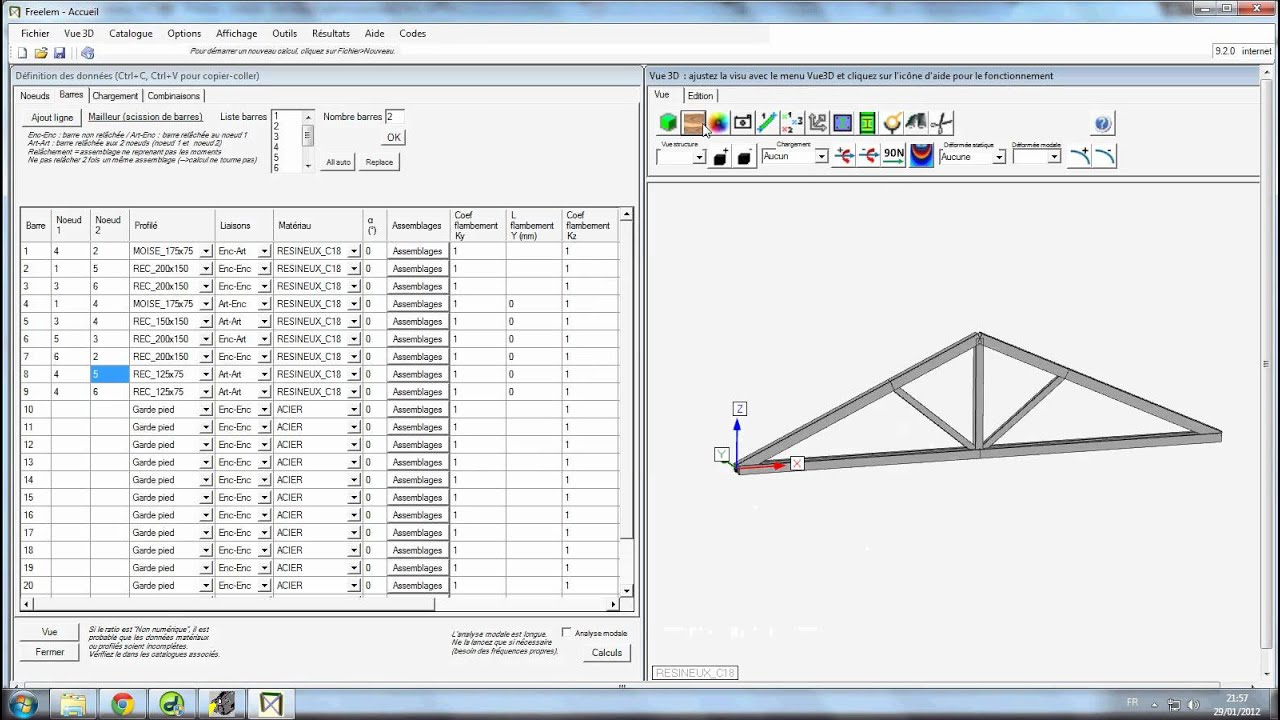
Task: Switch to the Edition tab
Action: [700, 96]
